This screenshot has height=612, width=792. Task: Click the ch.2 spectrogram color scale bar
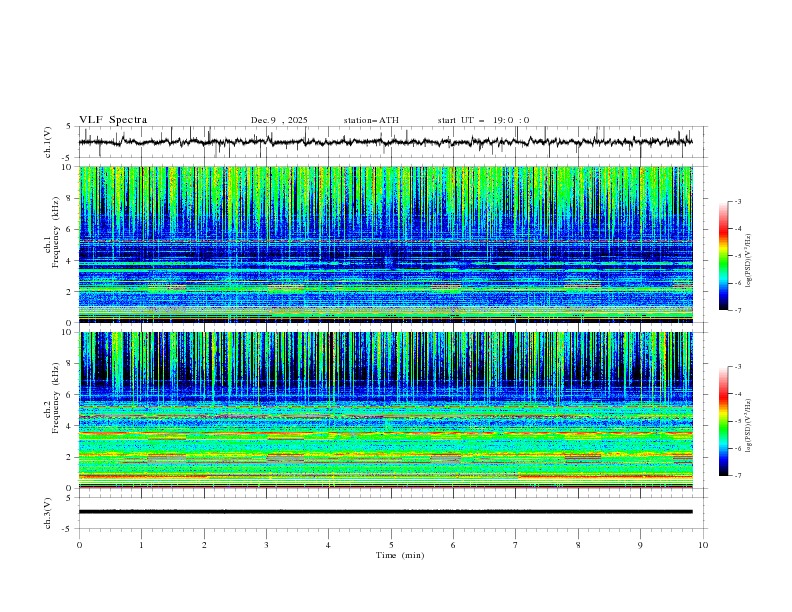pos(723,421)
